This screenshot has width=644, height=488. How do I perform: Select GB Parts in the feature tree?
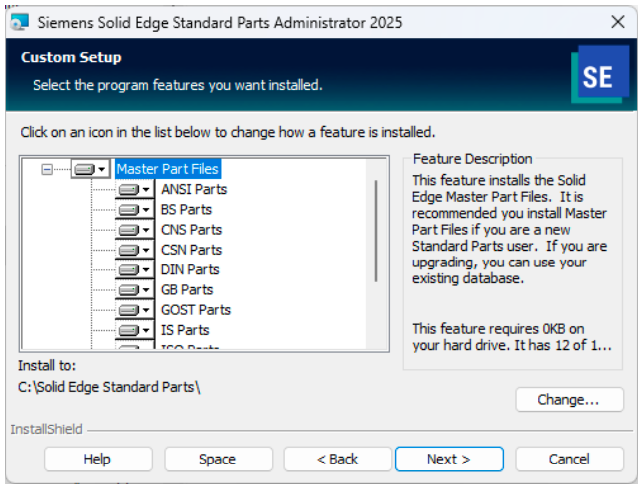click(x=187, y=290)
